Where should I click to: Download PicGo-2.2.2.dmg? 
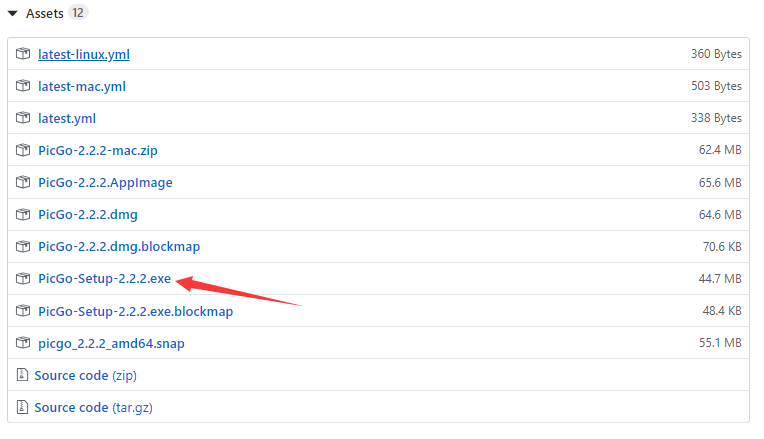[x=88, y=214]
